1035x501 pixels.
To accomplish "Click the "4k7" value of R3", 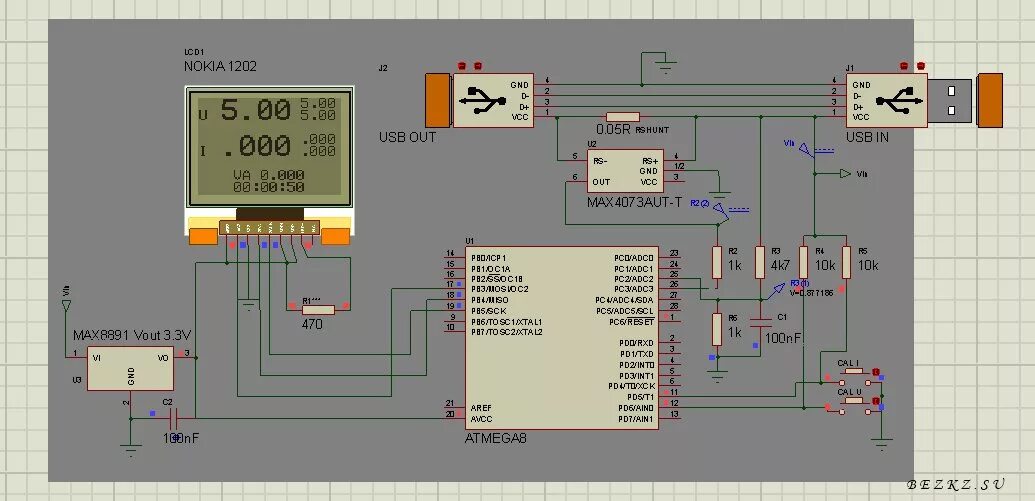I will (780, 265).
